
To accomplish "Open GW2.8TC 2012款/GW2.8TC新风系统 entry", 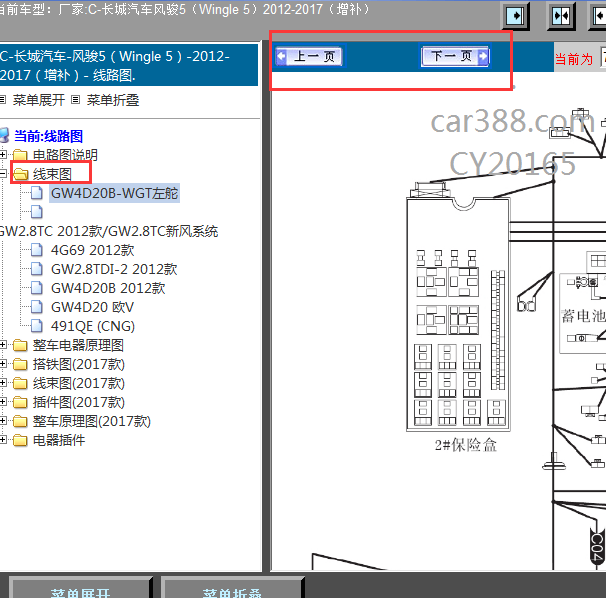I will pyautogui.click(x=109, y=231).
